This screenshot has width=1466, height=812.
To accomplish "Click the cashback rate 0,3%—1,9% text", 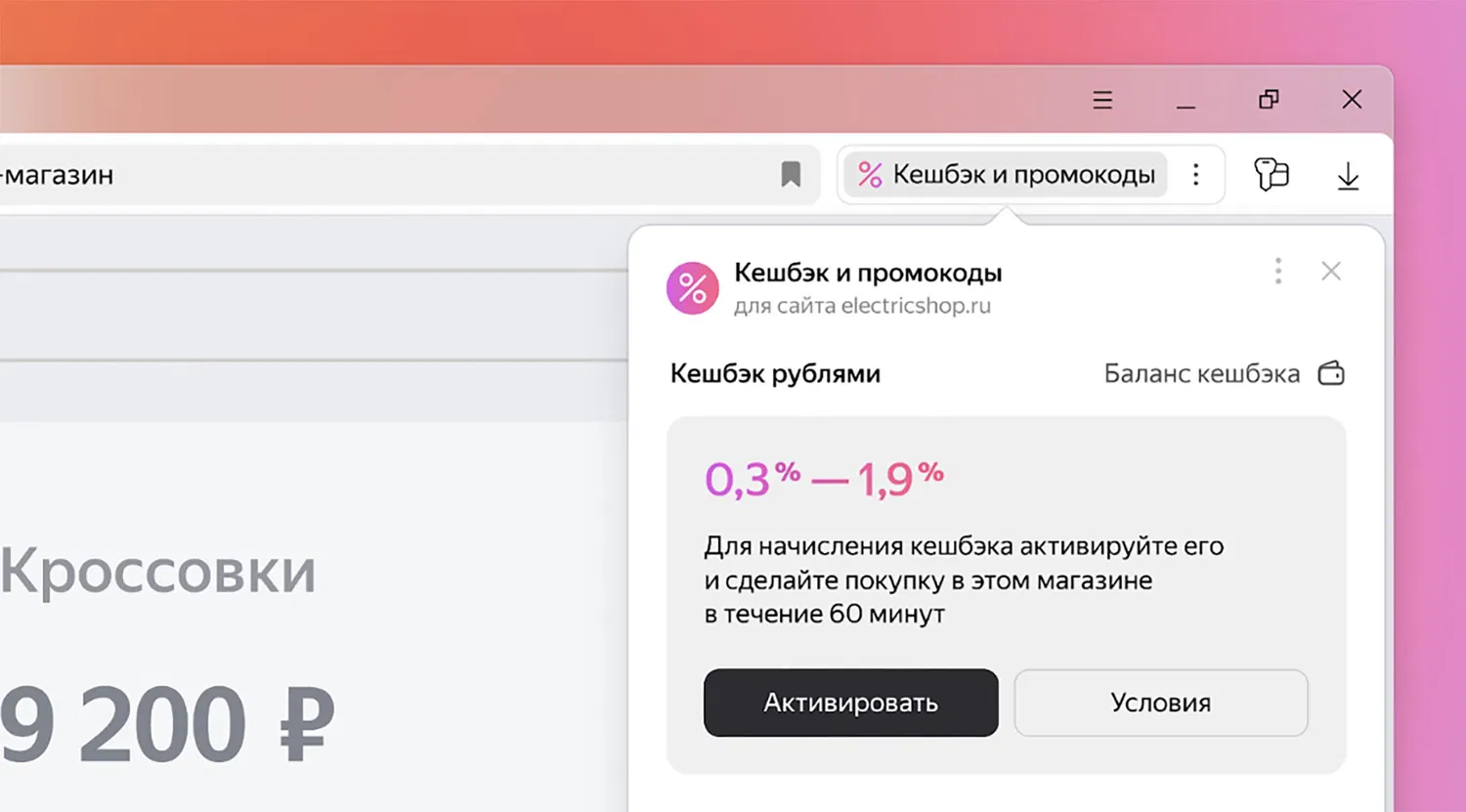I will (824, 479).
